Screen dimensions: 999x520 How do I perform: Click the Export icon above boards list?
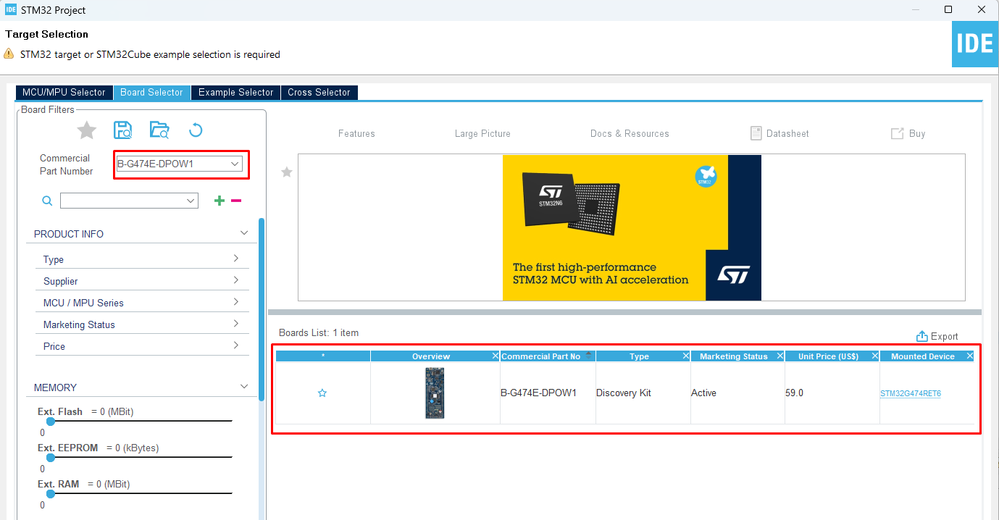click(x=922, y=336)
